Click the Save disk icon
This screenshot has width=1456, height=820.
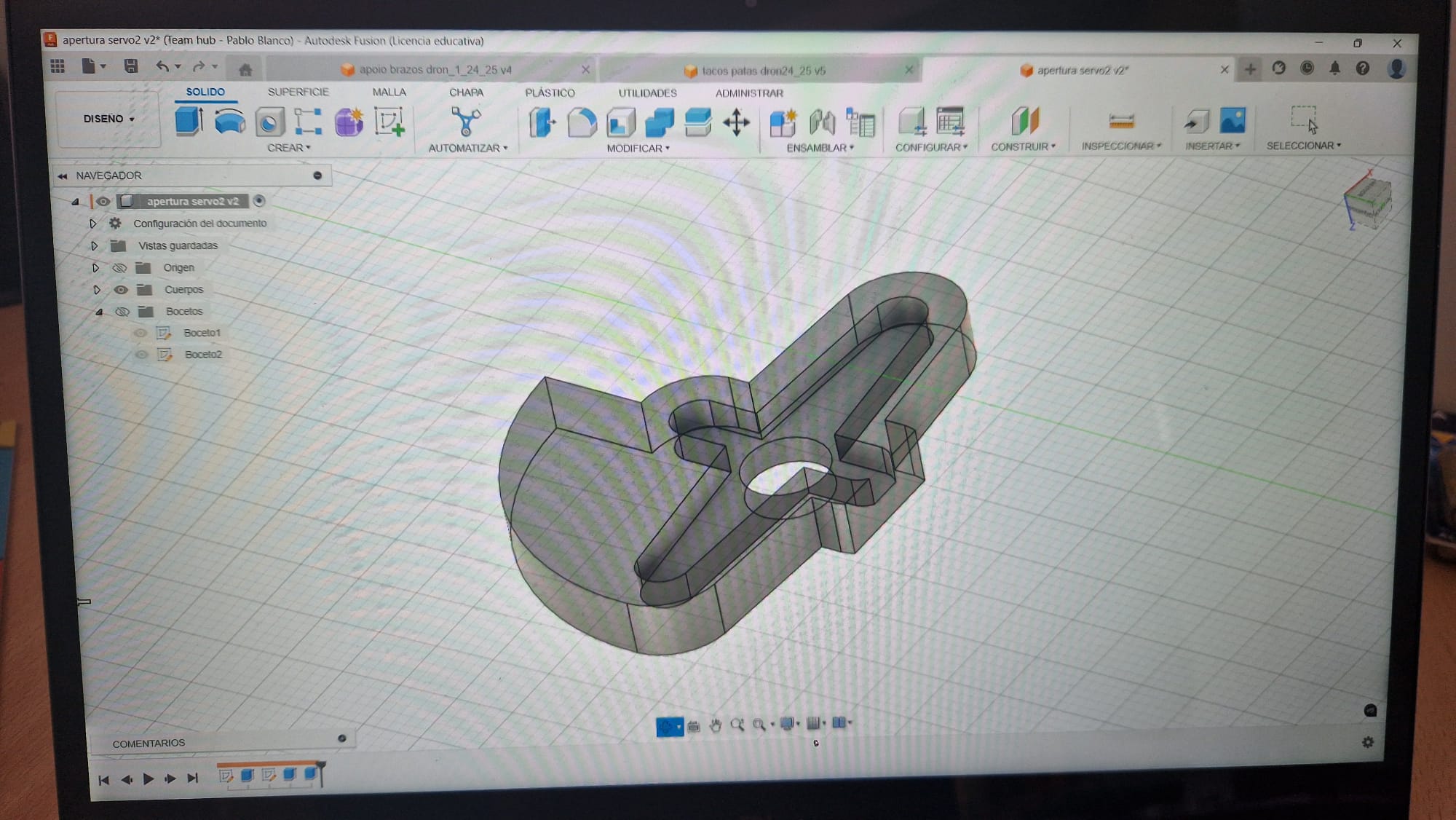coord(131,66)
